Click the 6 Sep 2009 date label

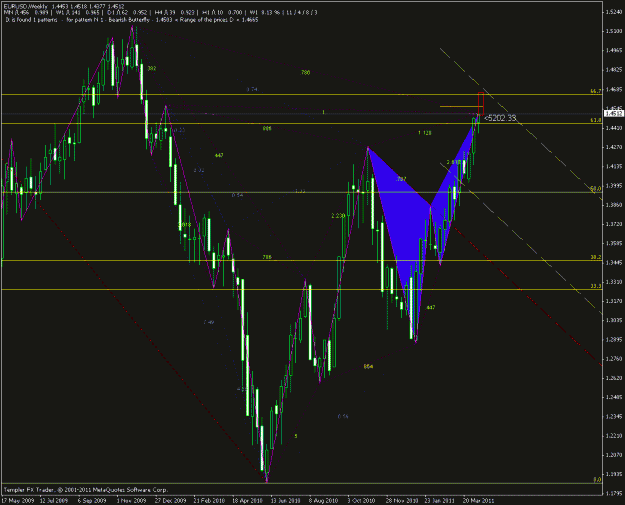(92, 501)
